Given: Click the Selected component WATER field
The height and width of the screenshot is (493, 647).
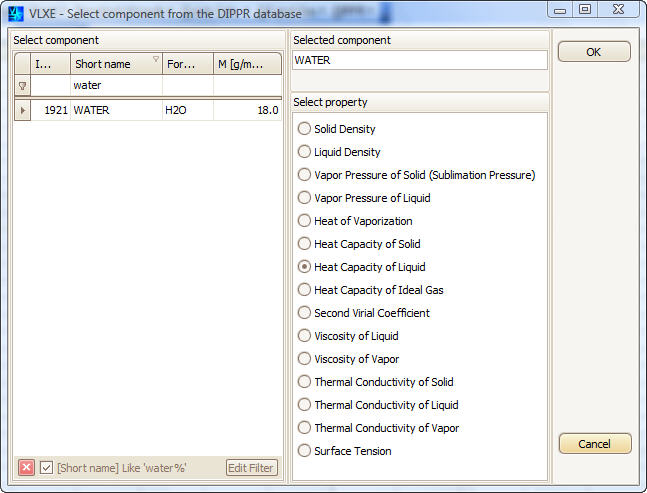Looking at the screenshot, I should click(420, 60).
